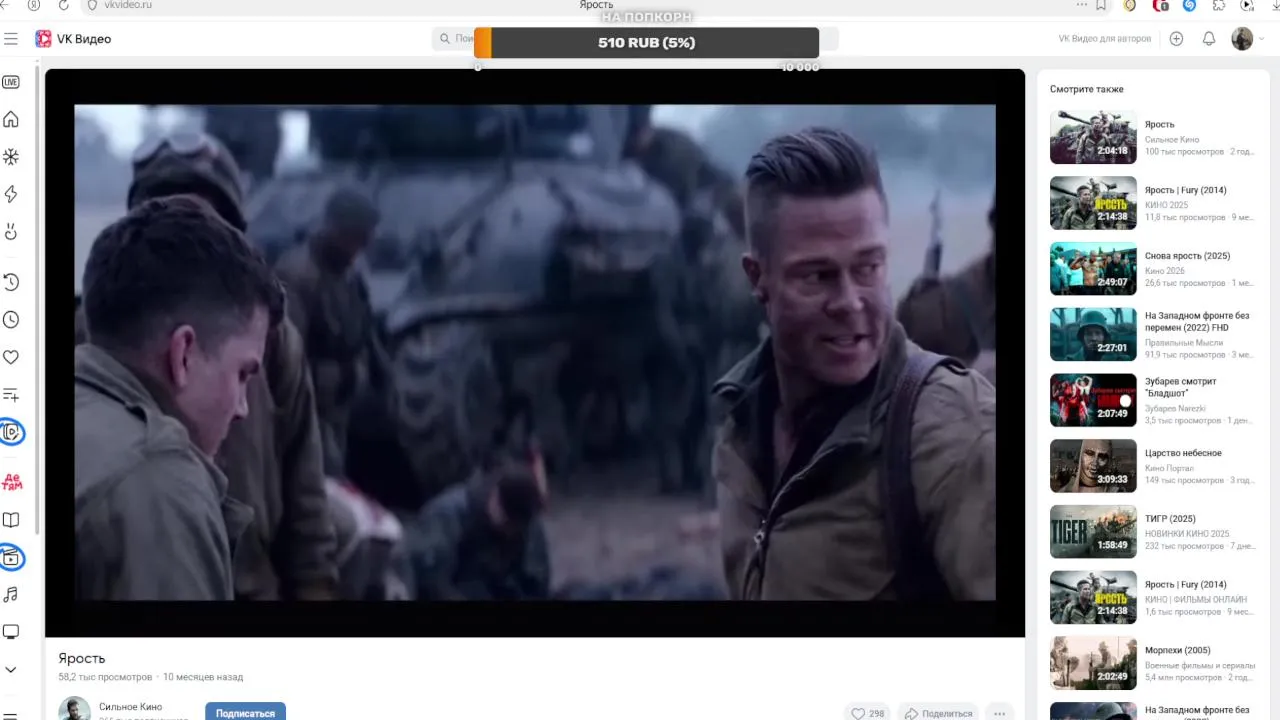Open the ТИГР (2025) thumbnail

pyautogui.click(x=1093, y=531)
